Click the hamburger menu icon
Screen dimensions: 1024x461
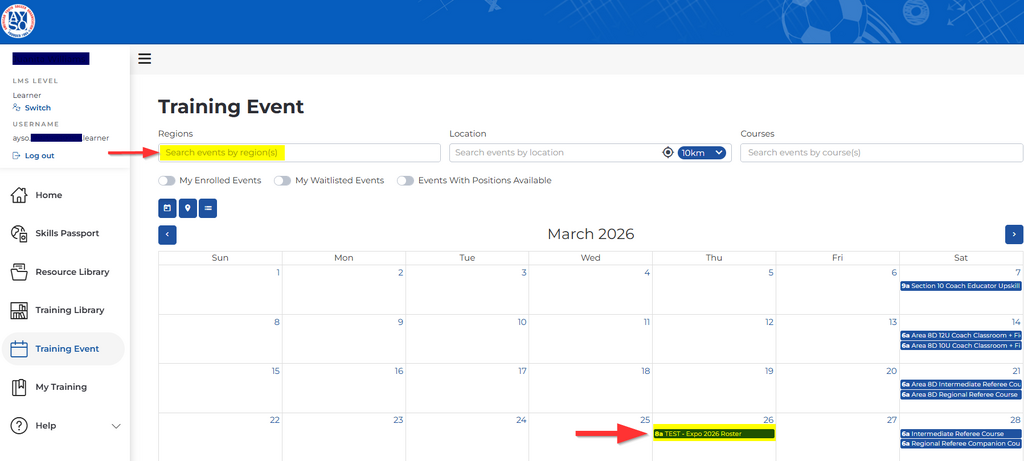[144, 59]
